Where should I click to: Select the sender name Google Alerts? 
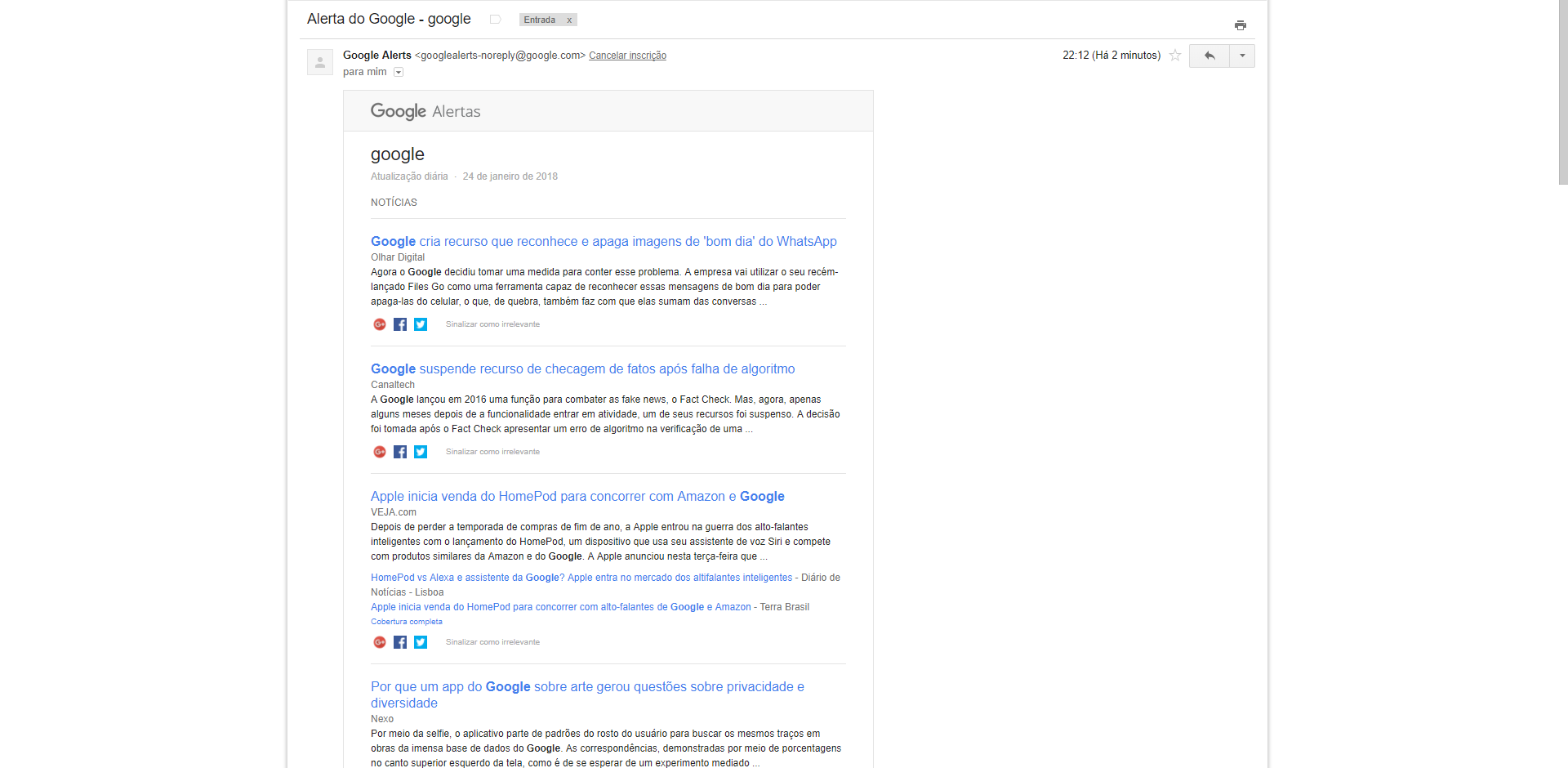tap(377, 55)
